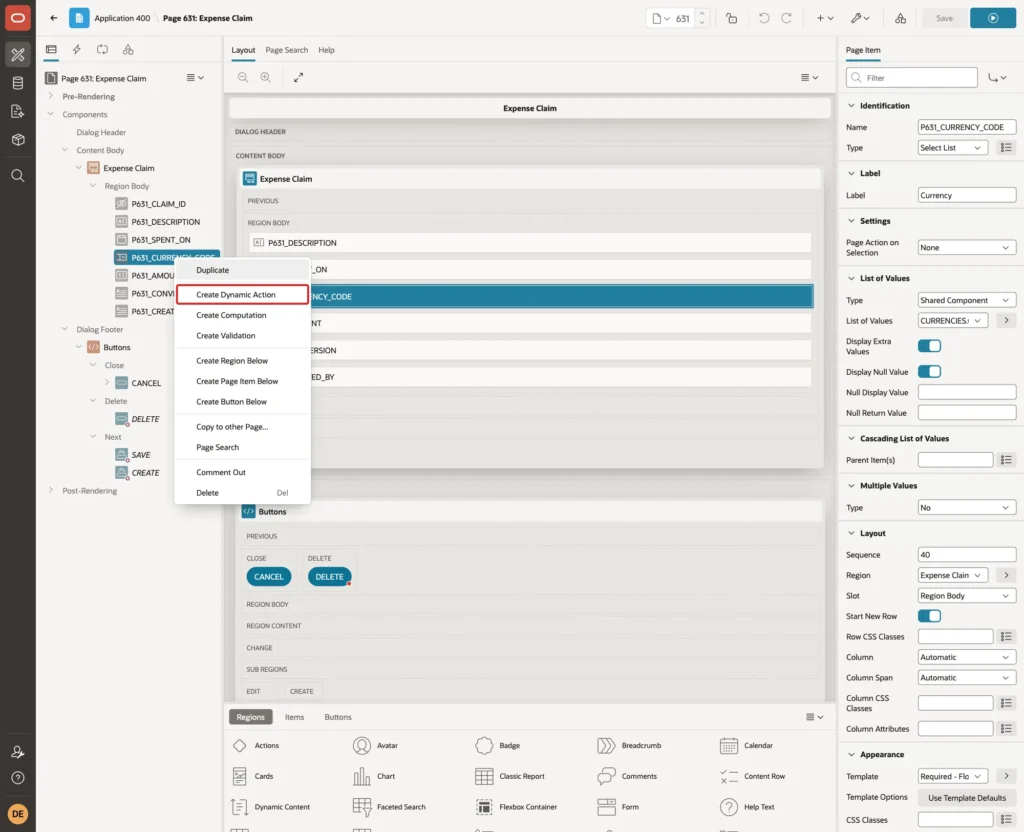The width and height of the screenshot is (1024, 832).
Task: Click the DELETE button in layout
Action: coord(329,577)
